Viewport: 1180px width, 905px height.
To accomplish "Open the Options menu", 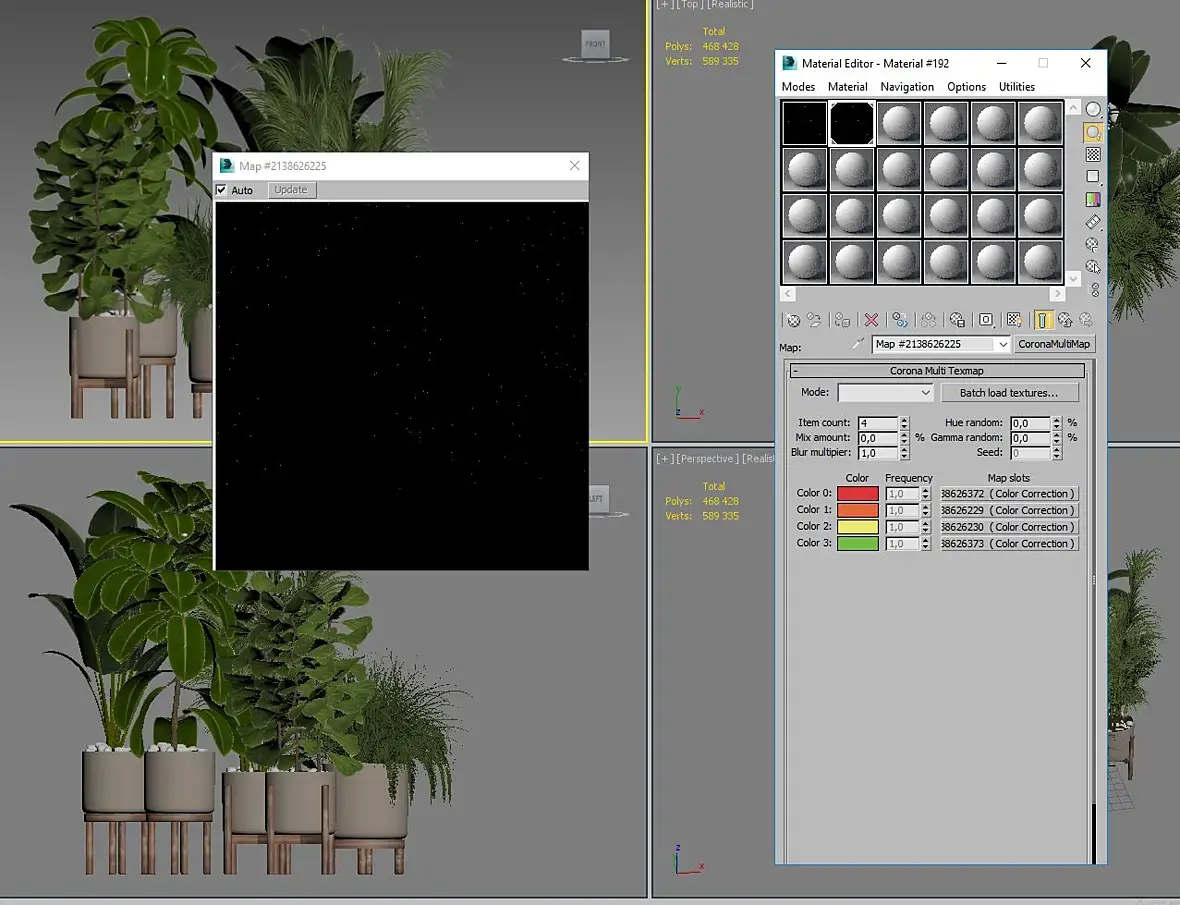I will coord(966,87).
